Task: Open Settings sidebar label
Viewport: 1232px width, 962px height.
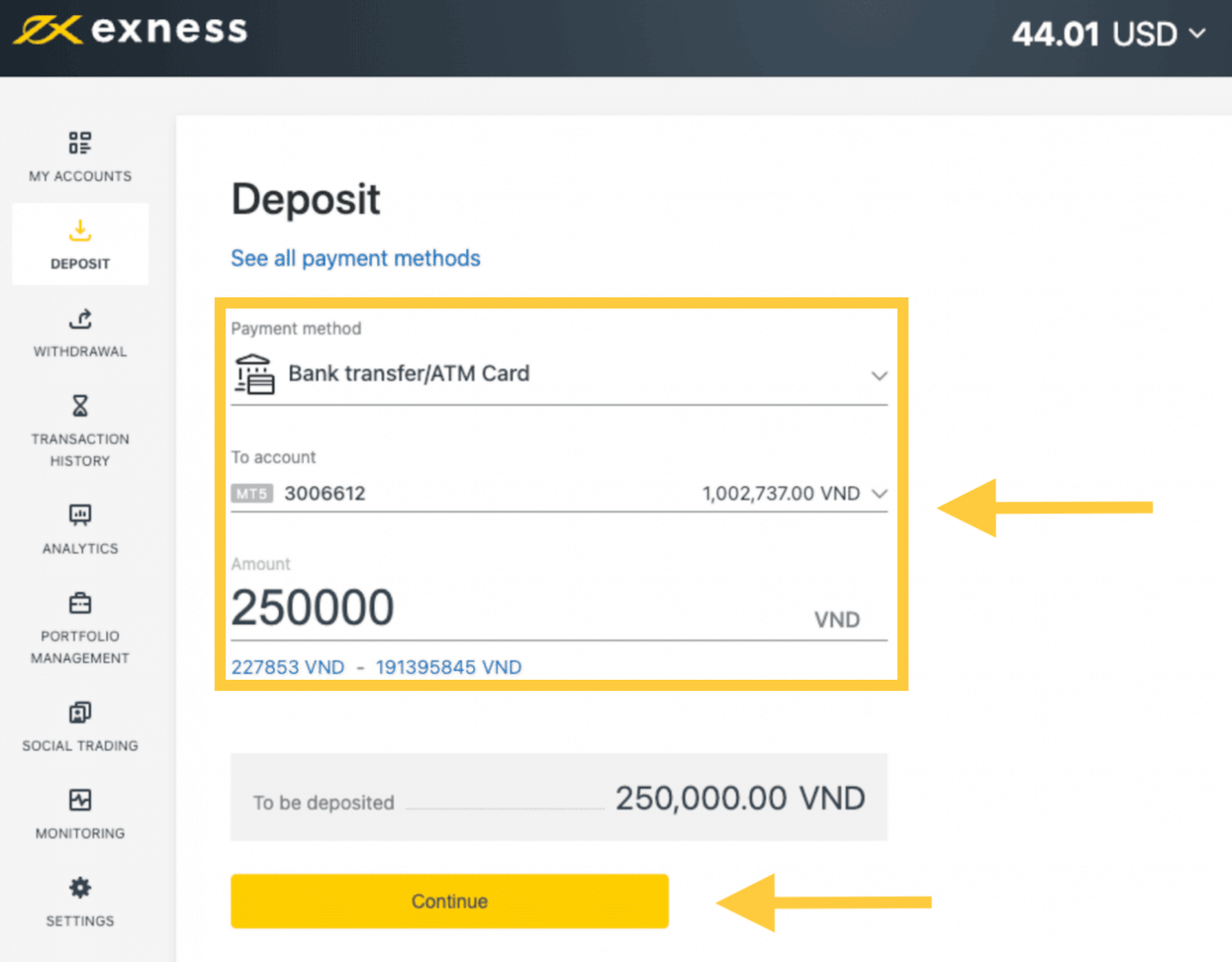Action: click(x=80, y=922)
